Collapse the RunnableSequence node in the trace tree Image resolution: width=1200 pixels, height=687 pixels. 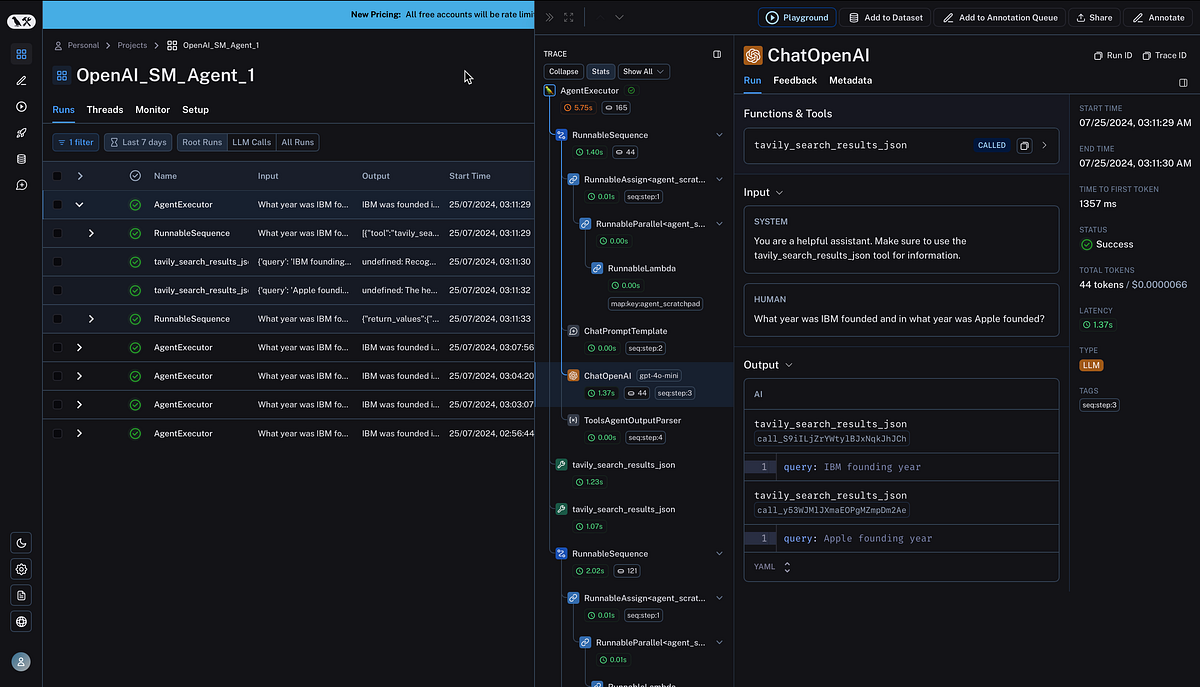pyautogui.click(x=719, y=133)
